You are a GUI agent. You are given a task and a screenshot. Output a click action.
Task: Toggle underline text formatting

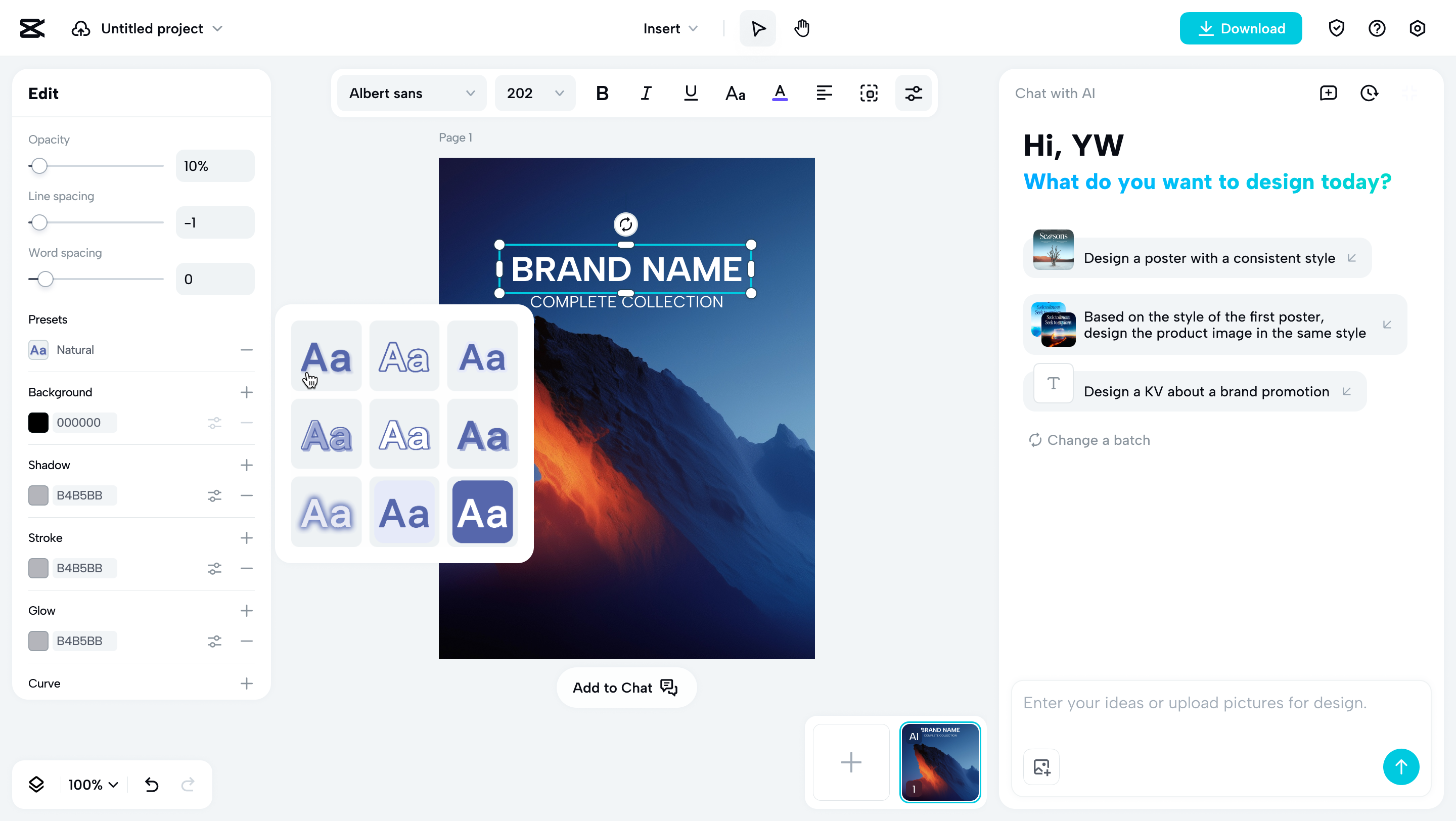(x=690, y=93)
